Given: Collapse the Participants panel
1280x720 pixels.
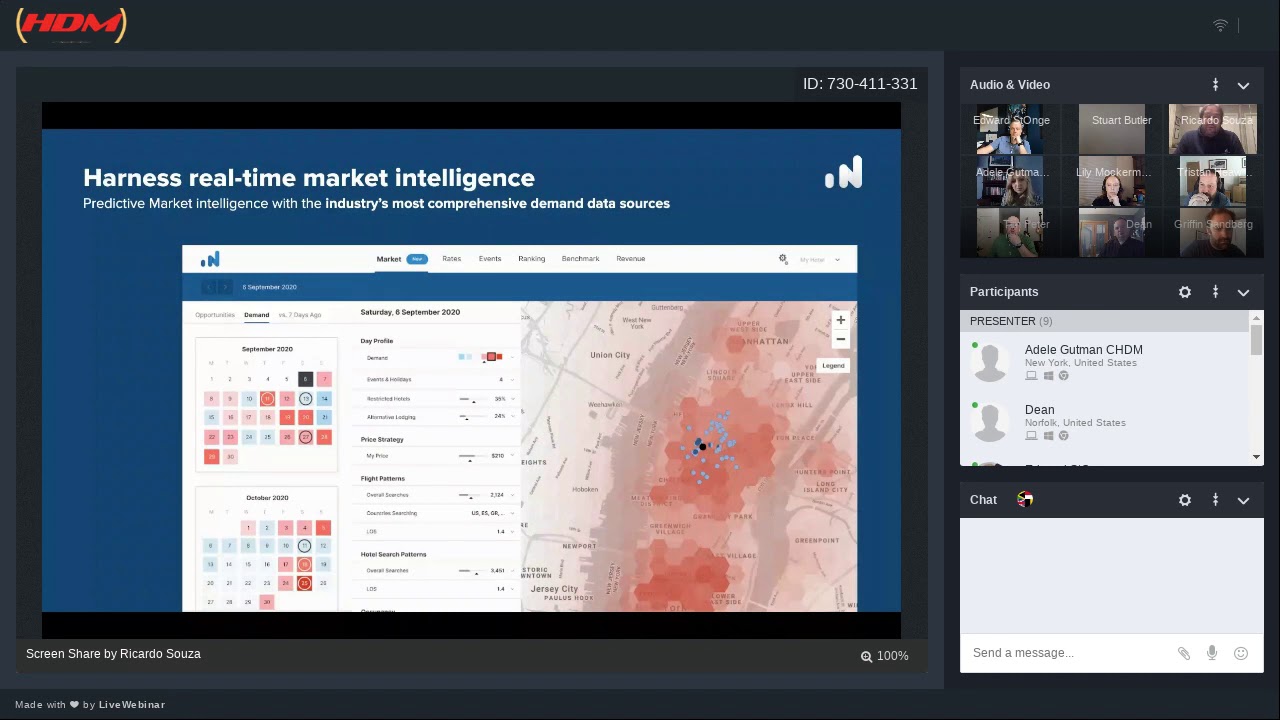Looking at the screenshot, I should 1243,292.
